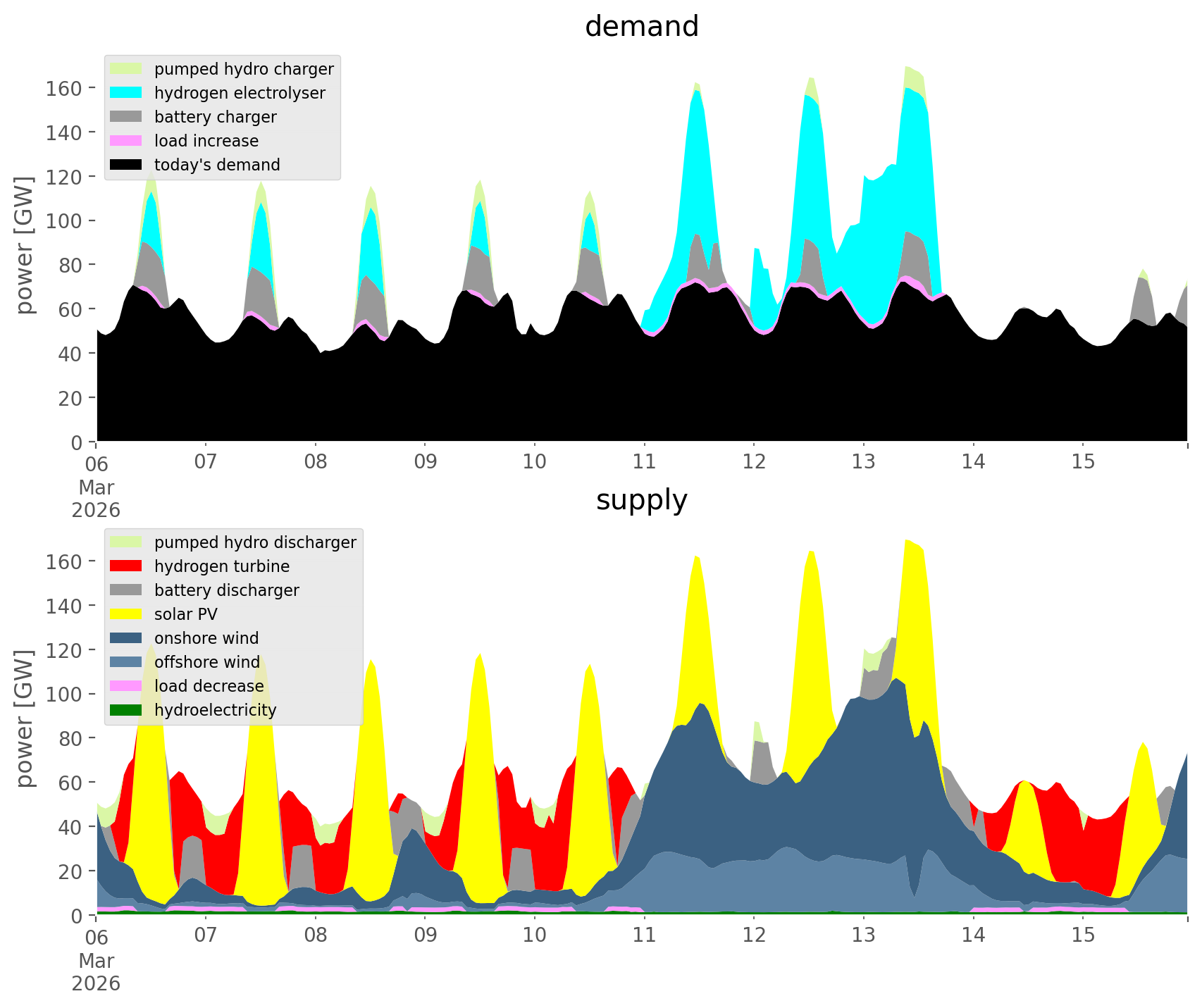This screenshot has height=1008, width=1202.
Task: Click the battery charger legend label
Action: pyautogui.click(x=215, y=117)
